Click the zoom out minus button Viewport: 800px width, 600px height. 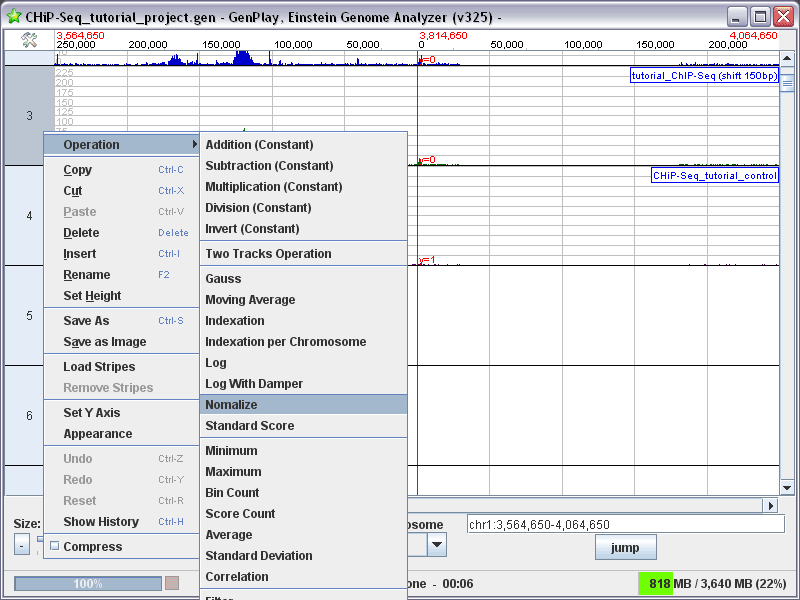coord(21,545)
